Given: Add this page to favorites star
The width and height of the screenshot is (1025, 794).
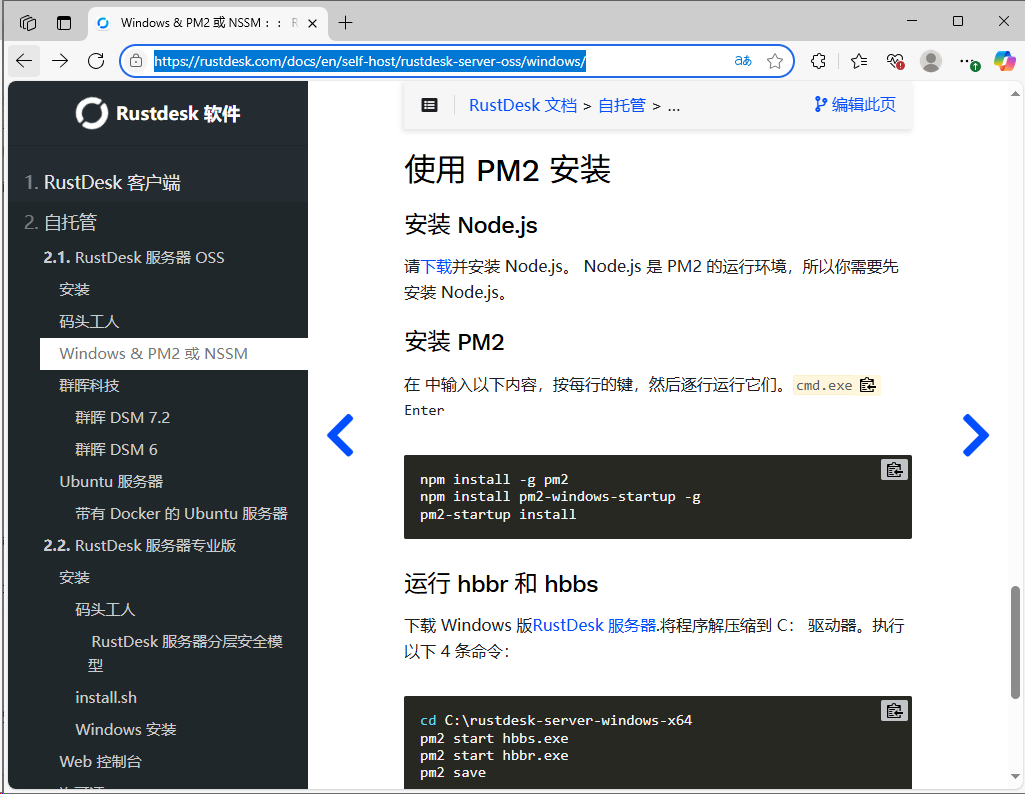Looking at the screenshot, I should click(x=775, y=61).
